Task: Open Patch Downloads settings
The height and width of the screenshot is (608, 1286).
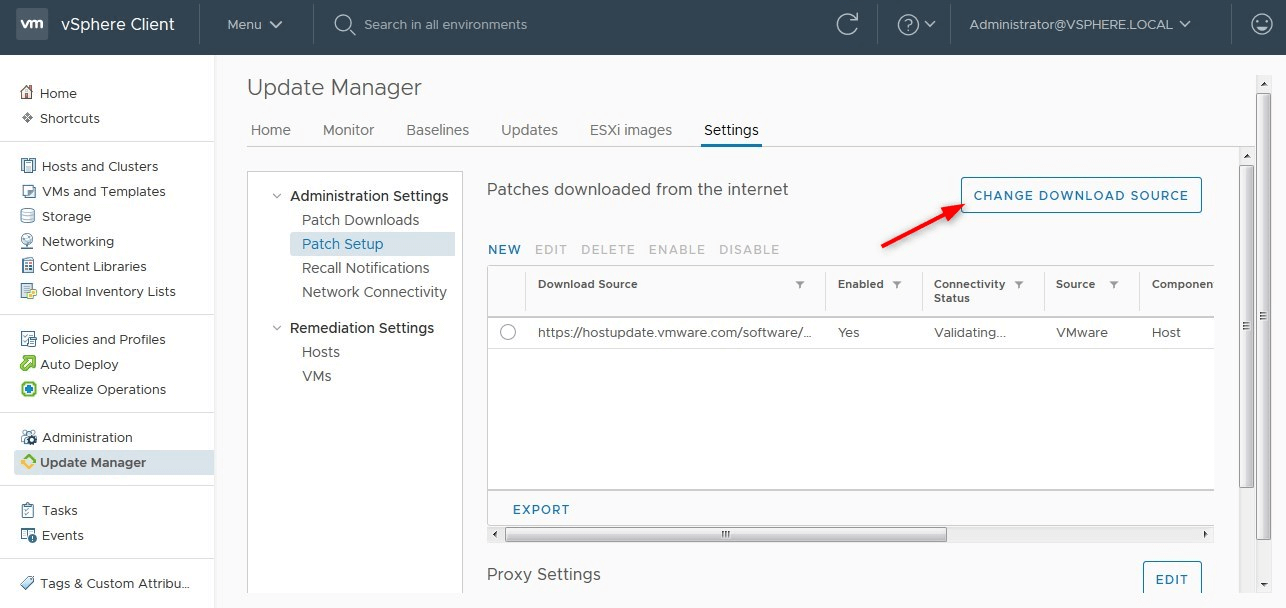Action: [360, 220]
